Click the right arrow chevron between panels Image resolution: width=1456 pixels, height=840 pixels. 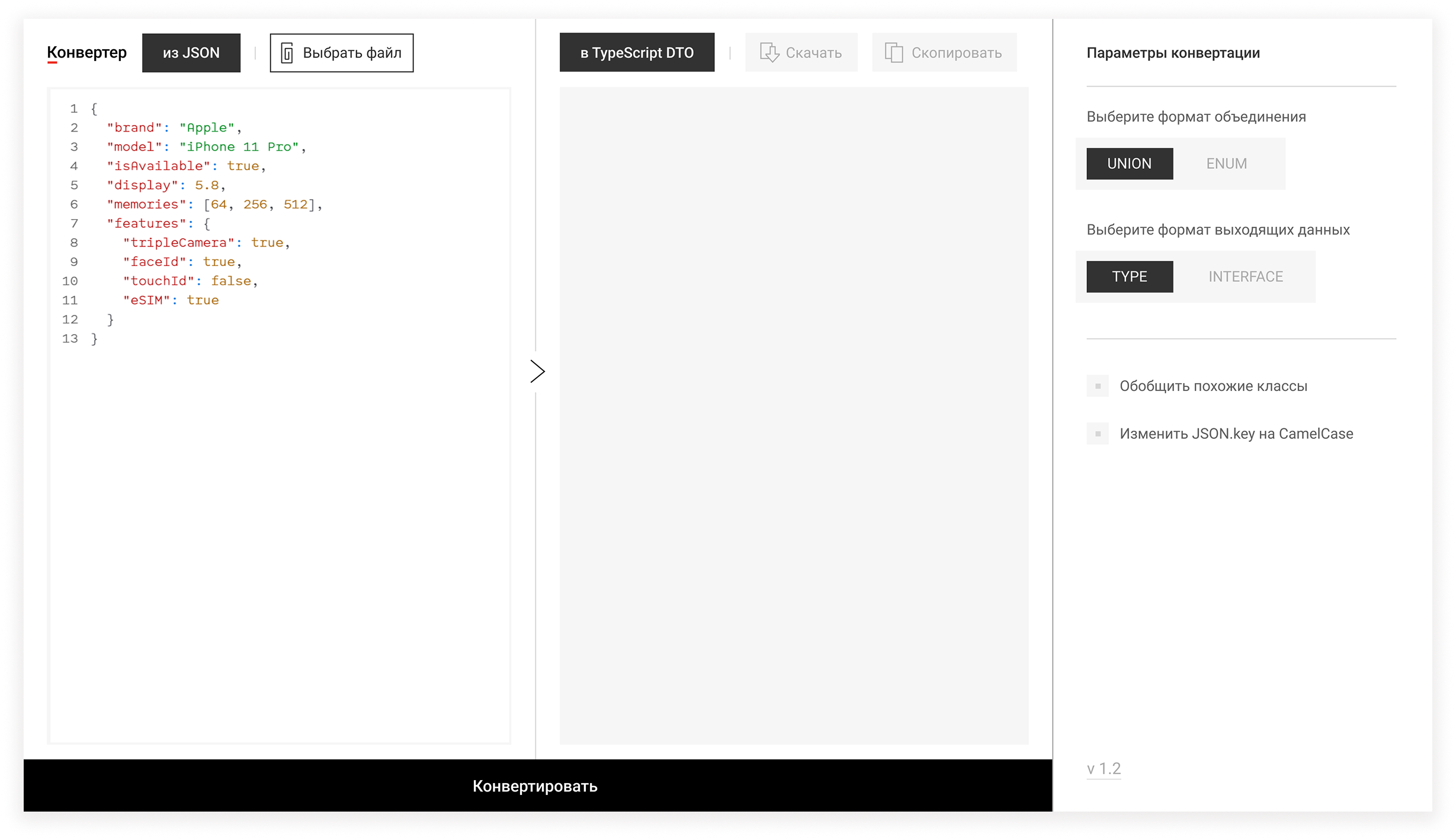(x=537, y=371)
